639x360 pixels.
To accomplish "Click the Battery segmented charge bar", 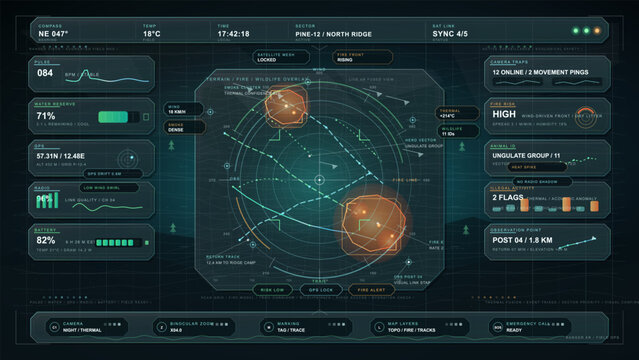I will pos(119,243).
